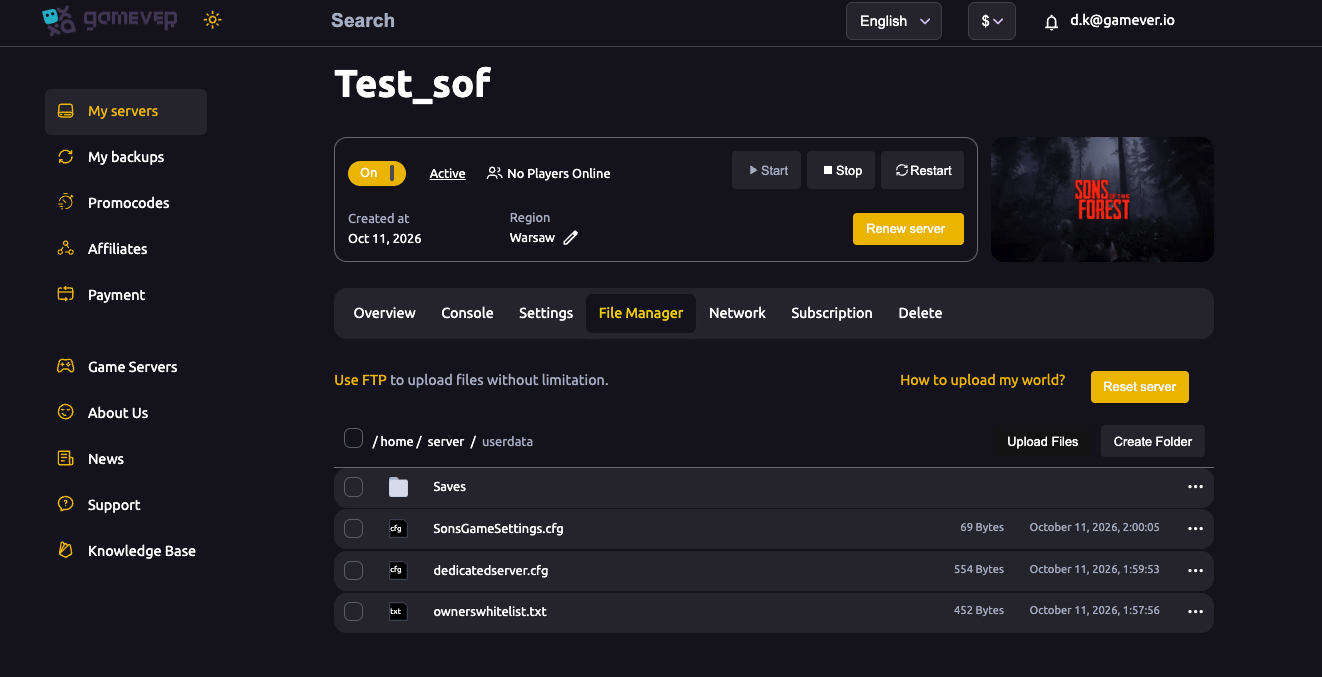Click the Active status link
This screenshot has height=677, width=1322.
coord(447,173)
